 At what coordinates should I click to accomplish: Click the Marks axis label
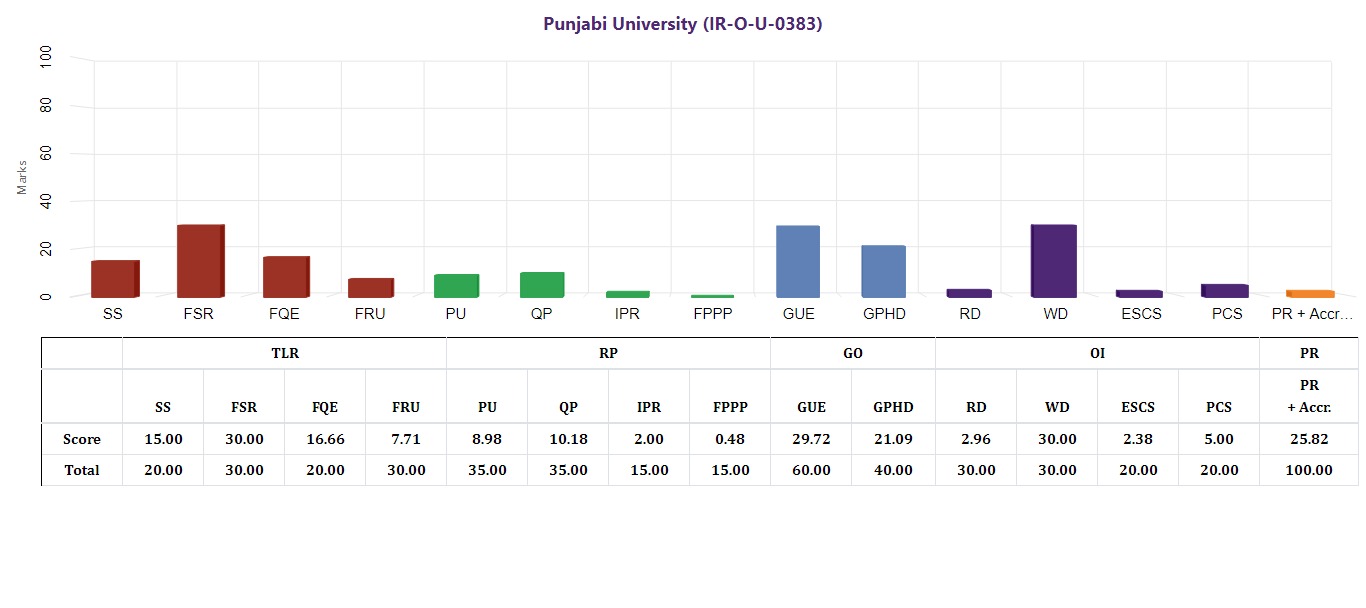[x=22, y=176]
